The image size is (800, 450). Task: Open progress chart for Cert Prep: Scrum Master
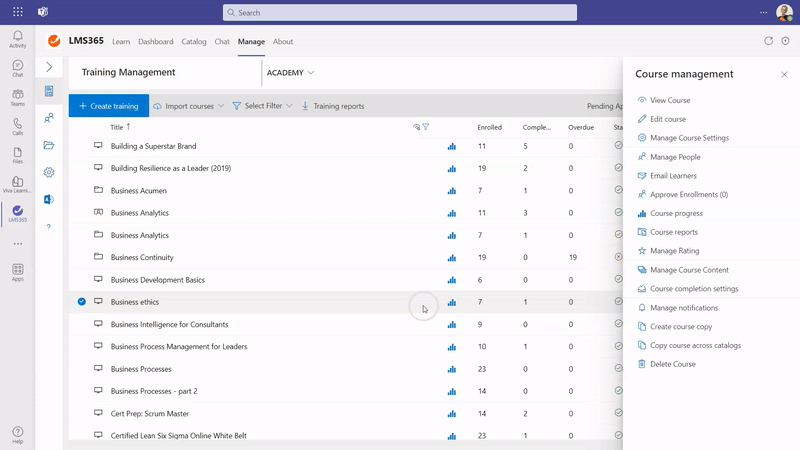pyautogui.click(x=452, y=414)
